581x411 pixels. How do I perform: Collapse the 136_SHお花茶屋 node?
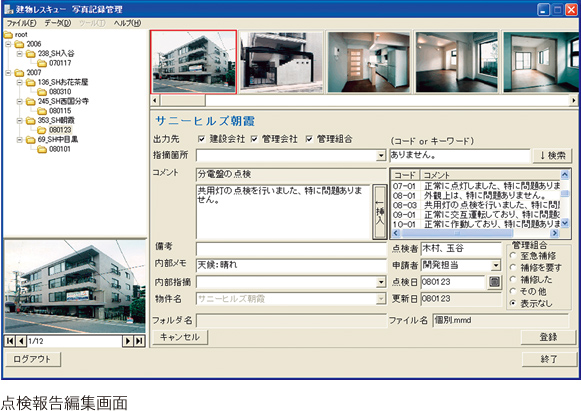point(20,82)
